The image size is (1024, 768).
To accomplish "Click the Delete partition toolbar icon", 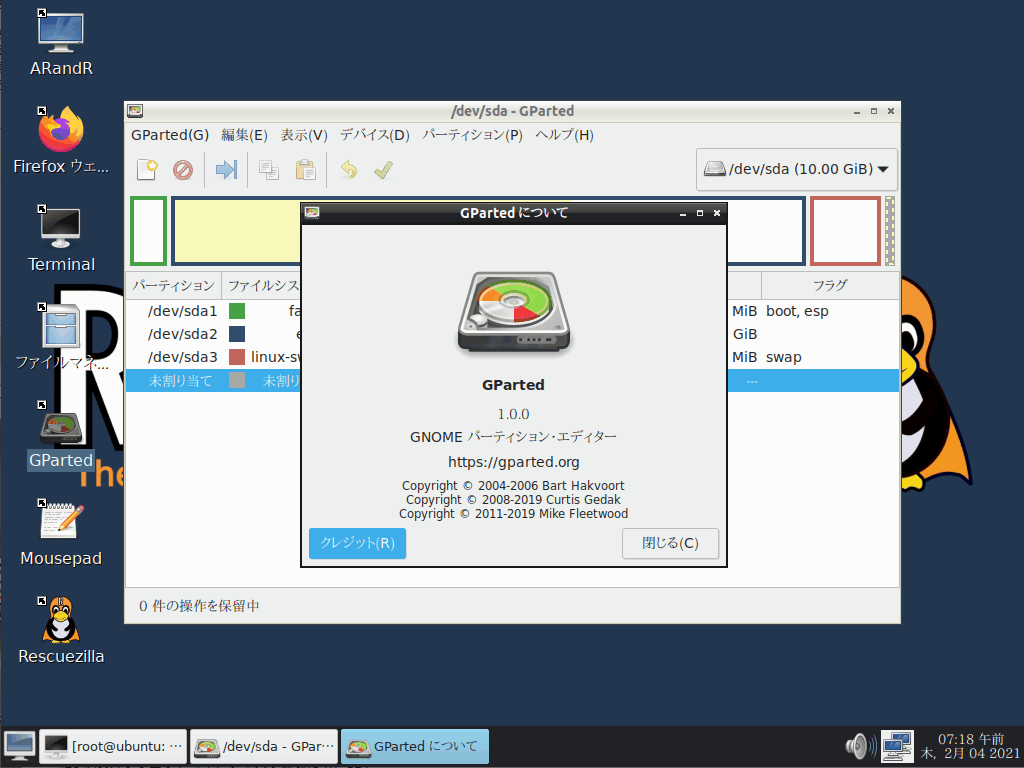I will coord(183,170).
